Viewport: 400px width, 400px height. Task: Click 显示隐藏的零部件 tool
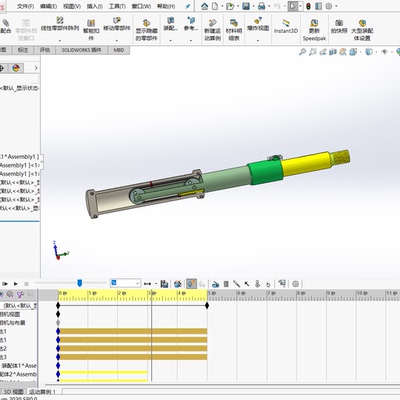click(x=146, y=30)
